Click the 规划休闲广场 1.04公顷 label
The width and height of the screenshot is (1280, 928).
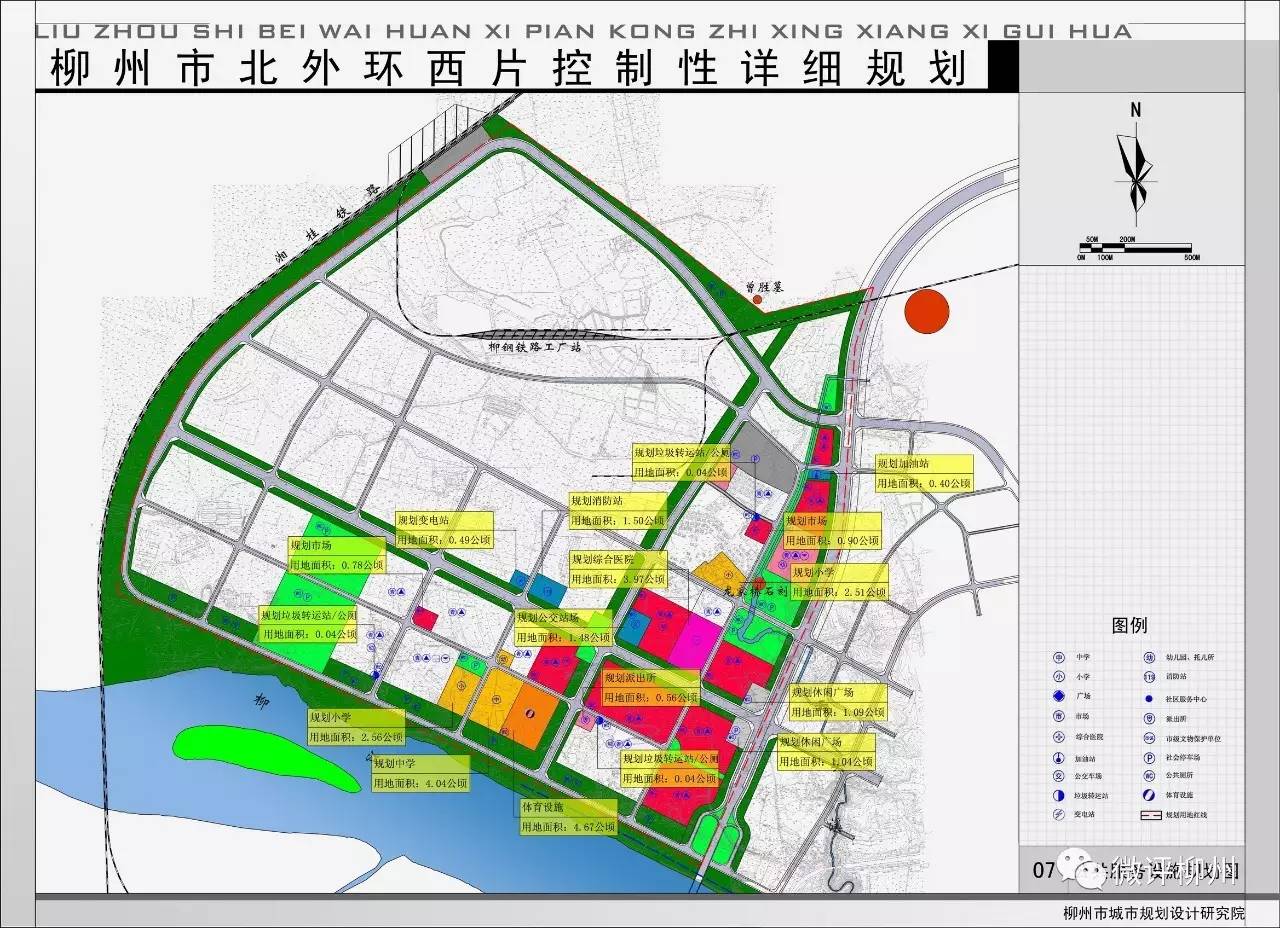[x=826, y=752]
